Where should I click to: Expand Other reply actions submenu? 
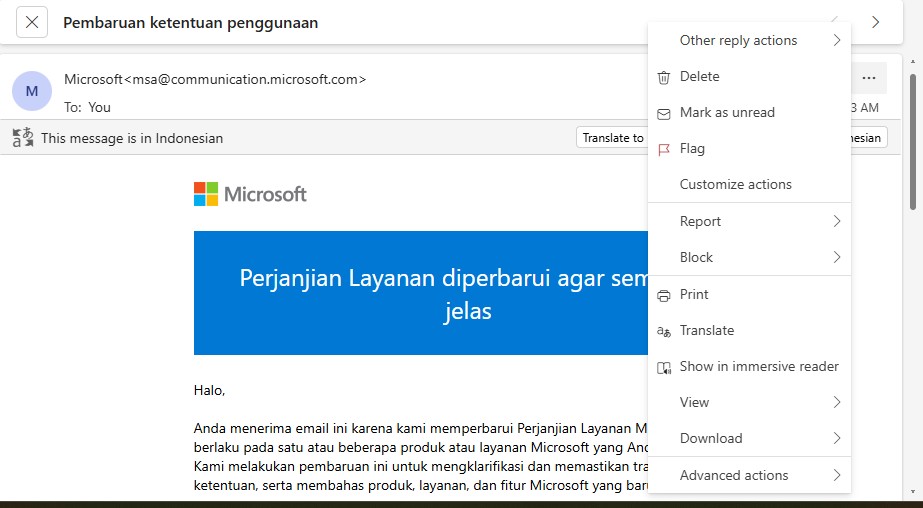[x=749, y=41]
